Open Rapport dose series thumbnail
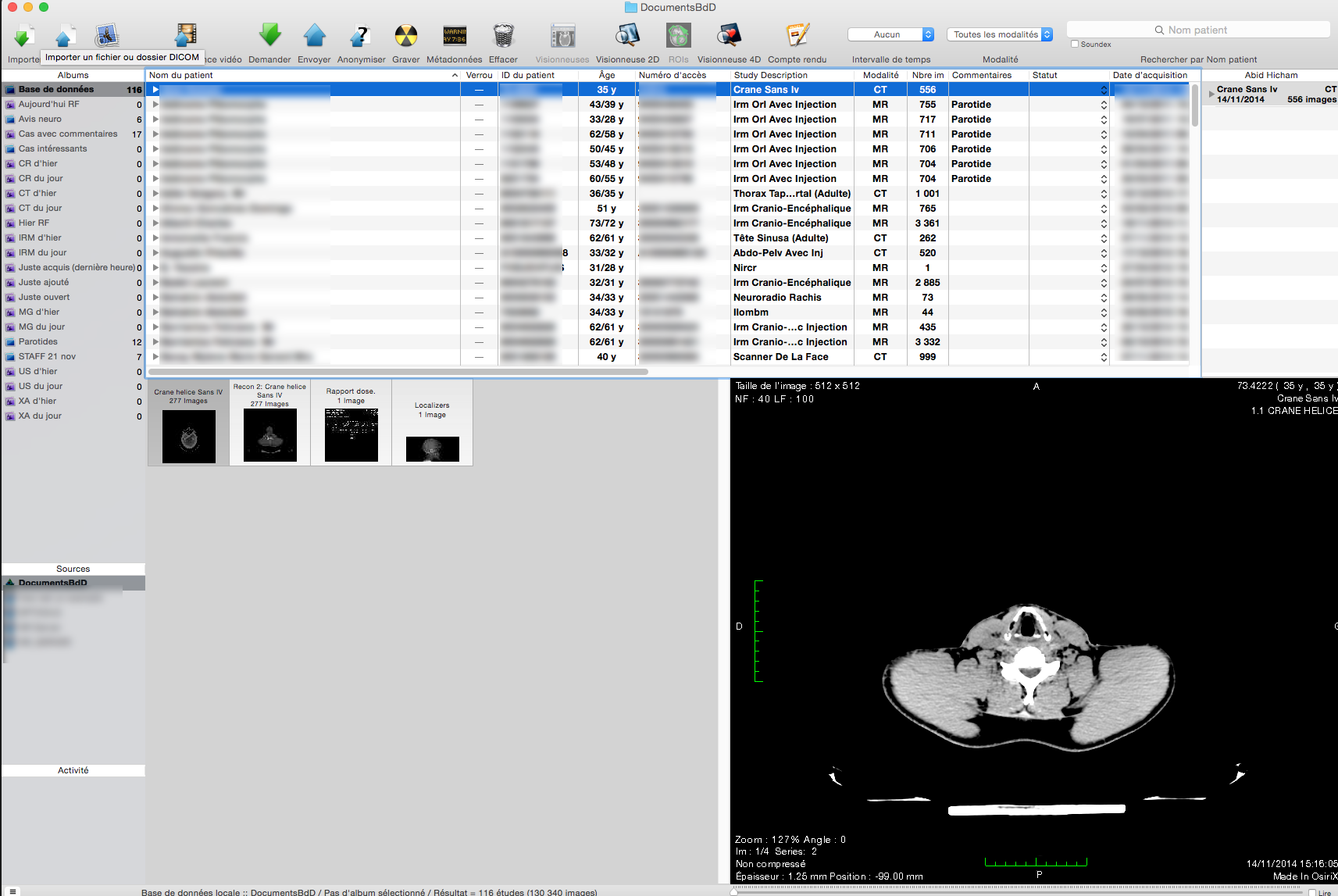Image resolution: width=1338 pixels, height=896 pixels. click(x=351, y=423)
